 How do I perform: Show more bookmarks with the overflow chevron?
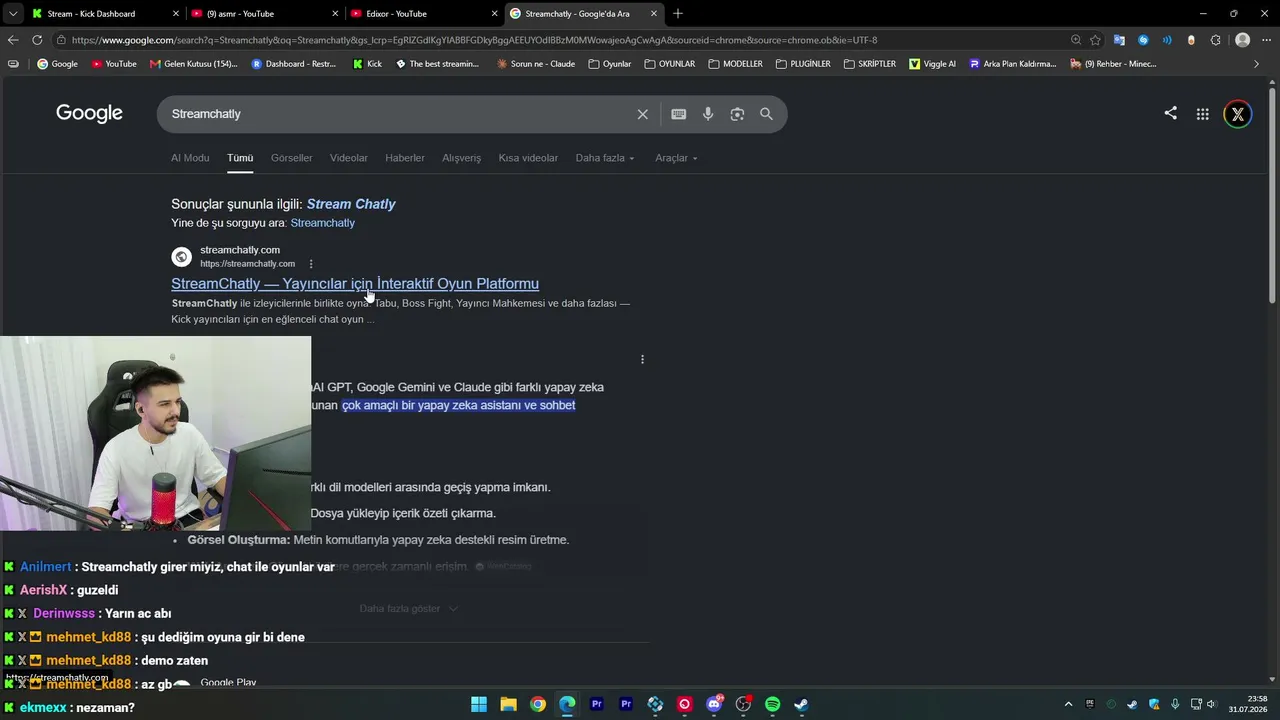click(x=1257, y=64)
